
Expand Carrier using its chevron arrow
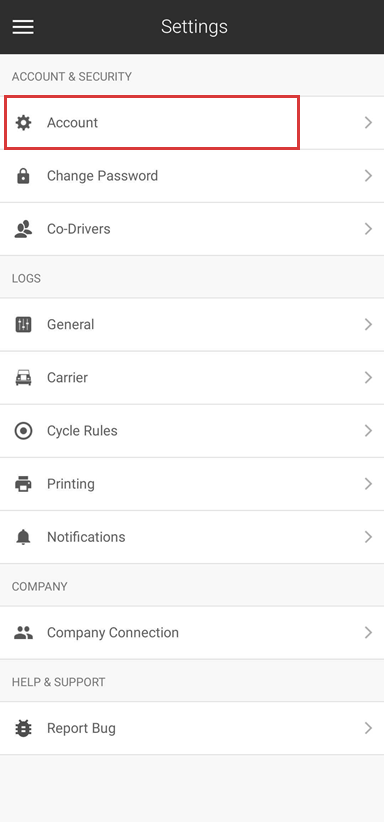click(368, 378)
